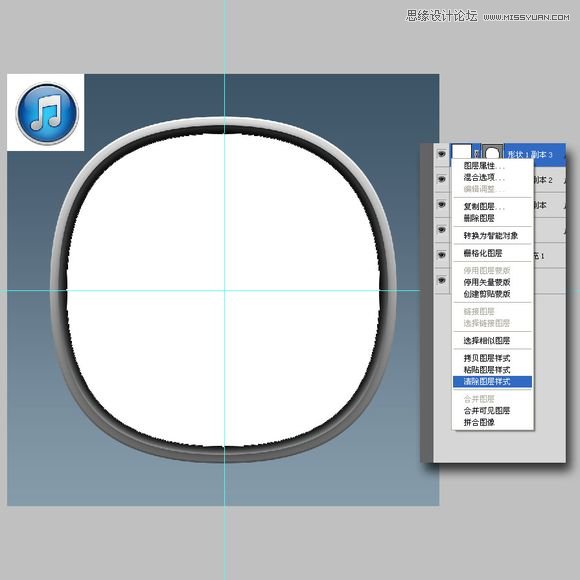Click the highlighted 清除图层样式 entry
The height and width of the screenshot is (580, 580).
(x=492, y=382)
